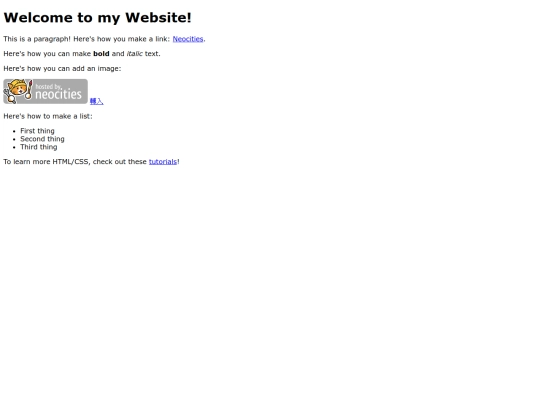Click the 'Here's how you can add an image:' line

click(x=62, y=69)
